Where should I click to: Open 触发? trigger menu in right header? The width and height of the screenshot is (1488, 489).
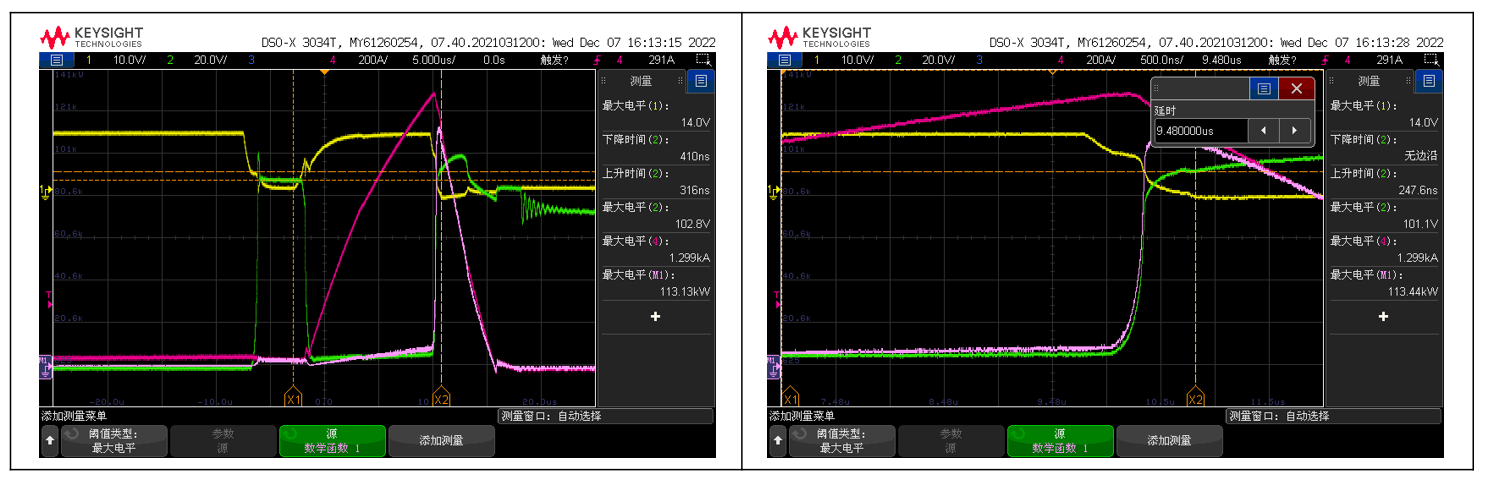click(x=1283, y=60)
